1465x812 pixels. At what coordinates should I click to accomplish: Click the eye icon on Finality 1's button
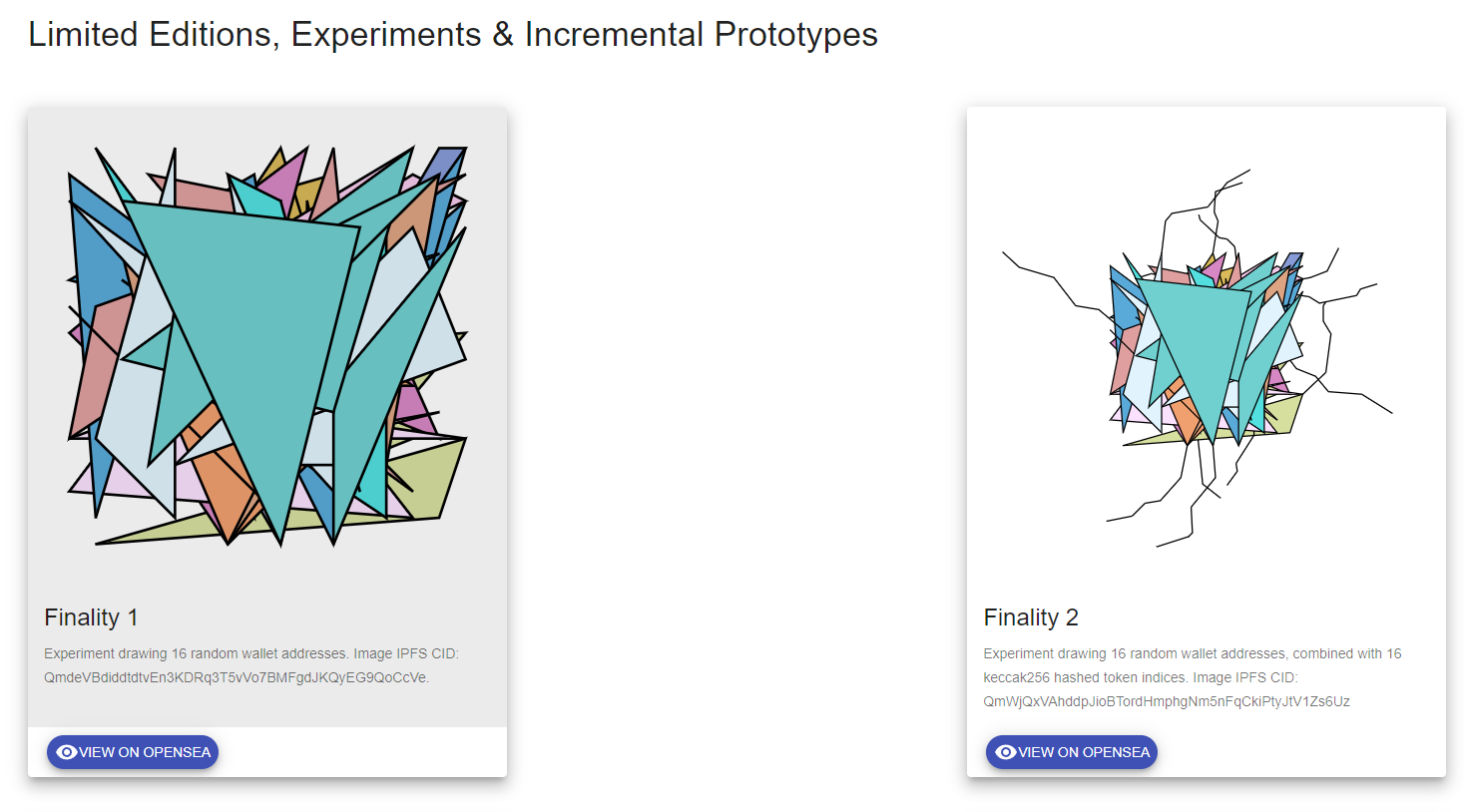coord(67,752)
